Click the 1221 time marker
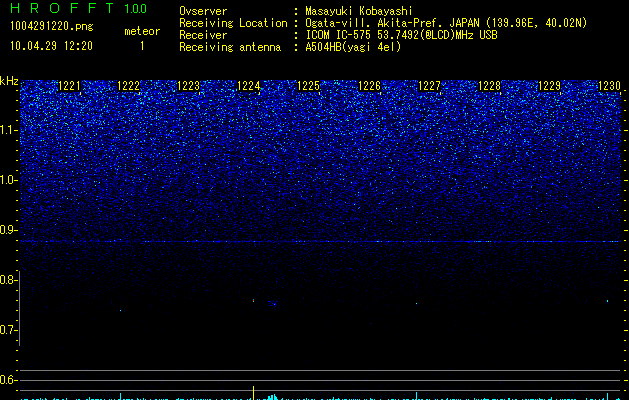The width and height of the screenshot is (629, 400). [69, 86]
